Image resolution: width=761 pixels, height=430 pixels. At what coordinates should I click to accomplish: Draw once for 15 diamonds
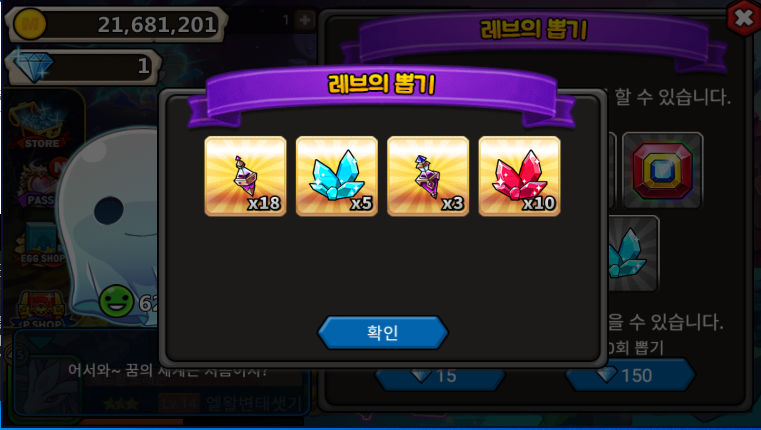coord(440,376)
